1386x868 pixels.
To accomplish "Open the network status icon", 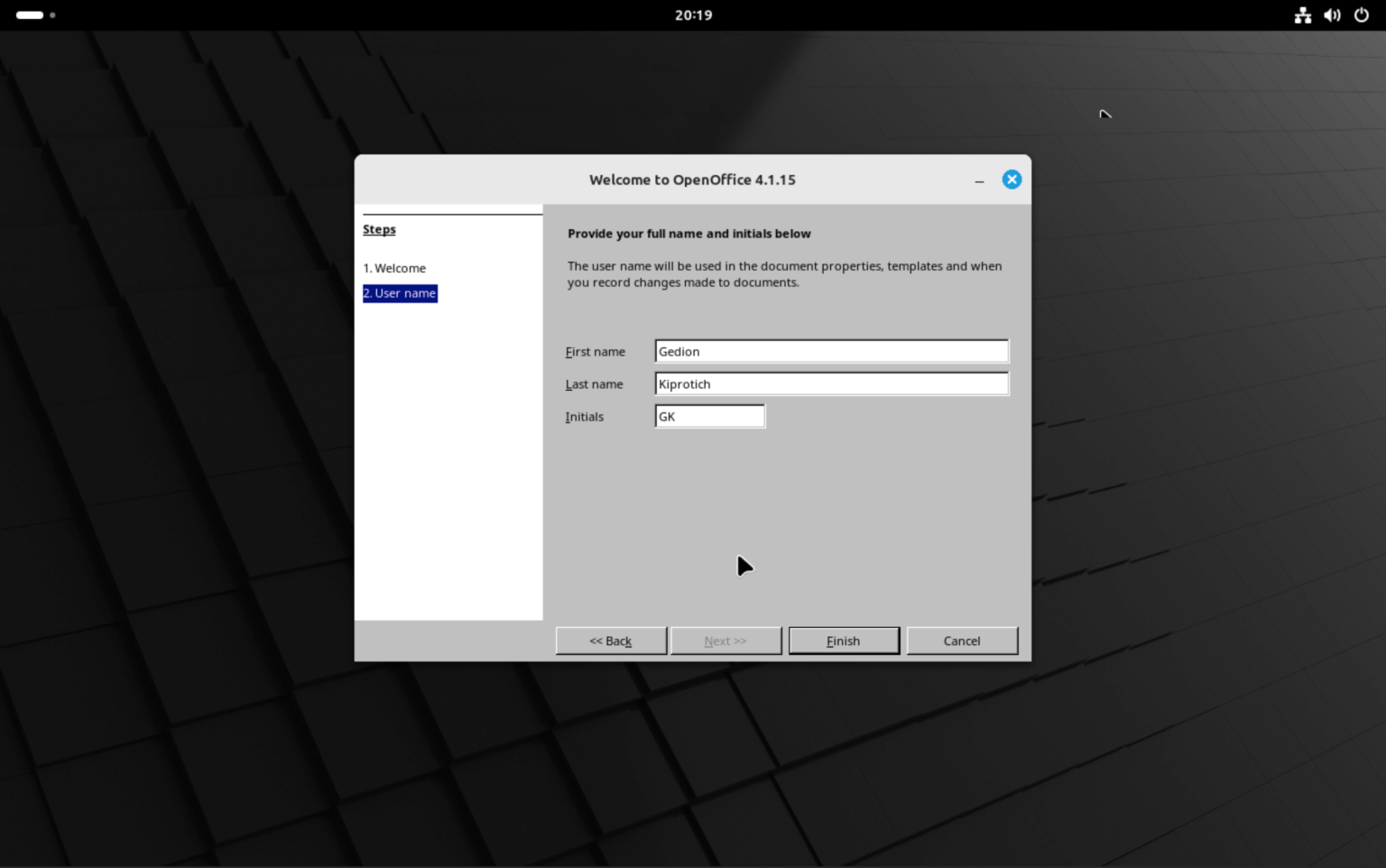I will (x=1302, y=14).
